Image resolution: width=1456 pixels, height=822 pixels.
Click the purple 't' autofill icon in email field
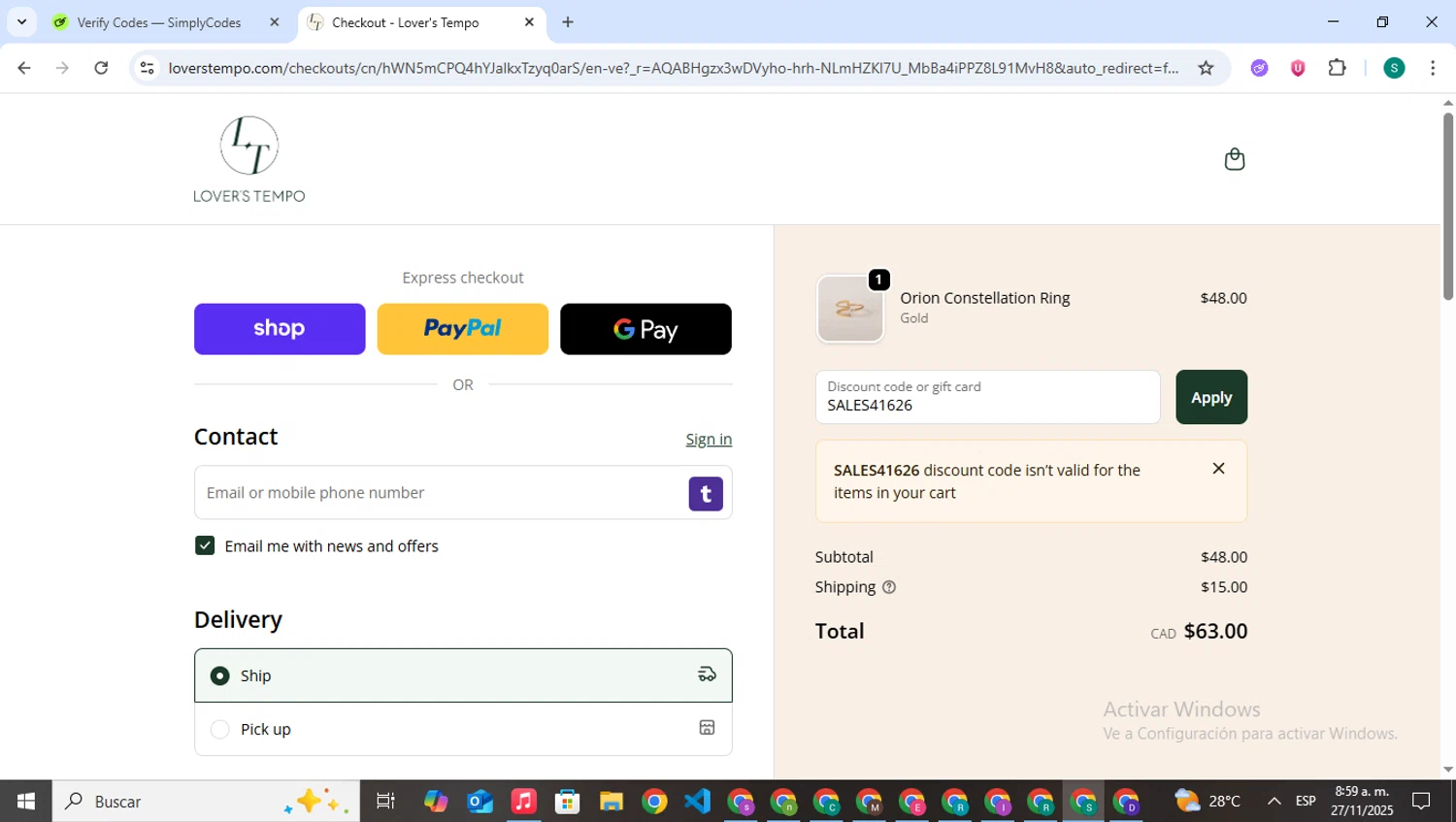(706, 494)
